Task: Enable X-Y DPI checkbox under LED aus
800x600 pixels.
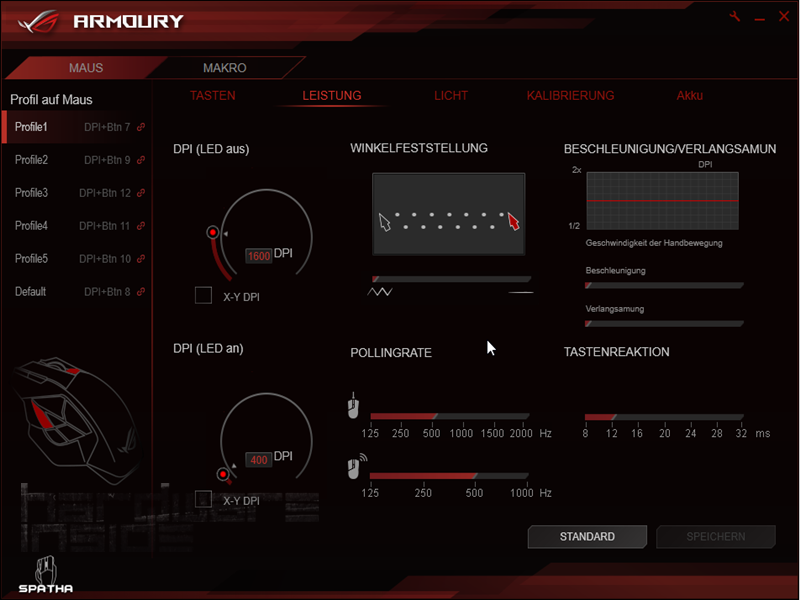Action: pyautogui.click(x=203, y=295)
